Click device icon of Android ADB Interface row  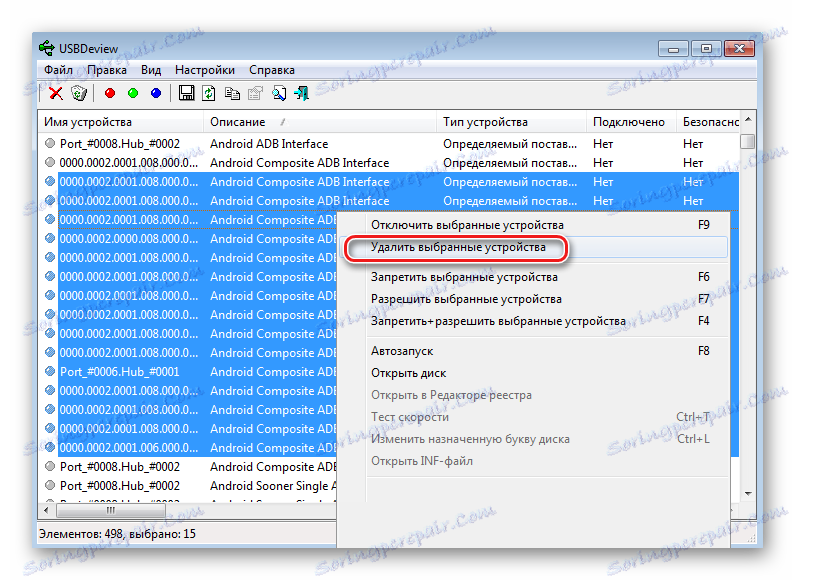(x=50, y=143)
